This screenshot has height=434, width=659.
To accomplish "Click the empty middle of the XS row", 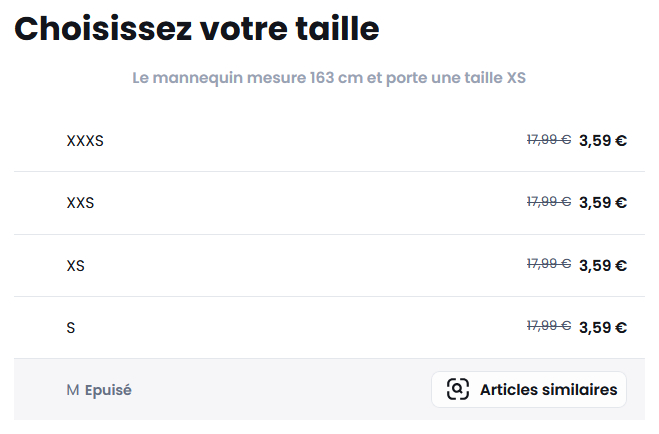I will pos(300,266).
